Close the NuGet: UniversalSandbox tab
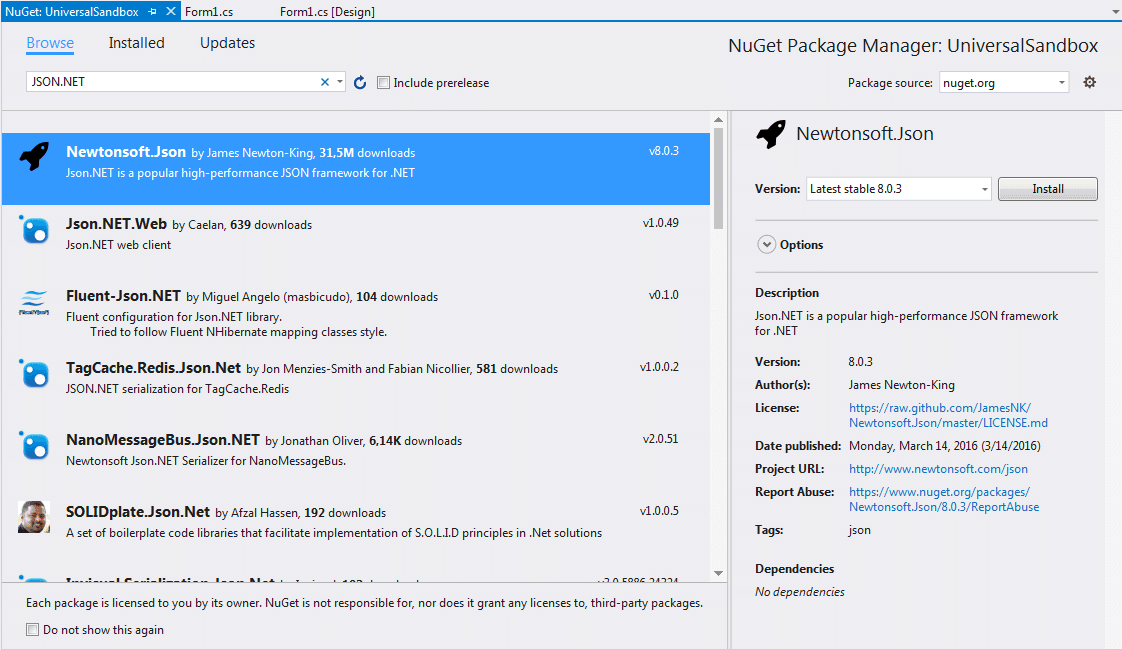The image size is (1122, 650). coord(171,11)
